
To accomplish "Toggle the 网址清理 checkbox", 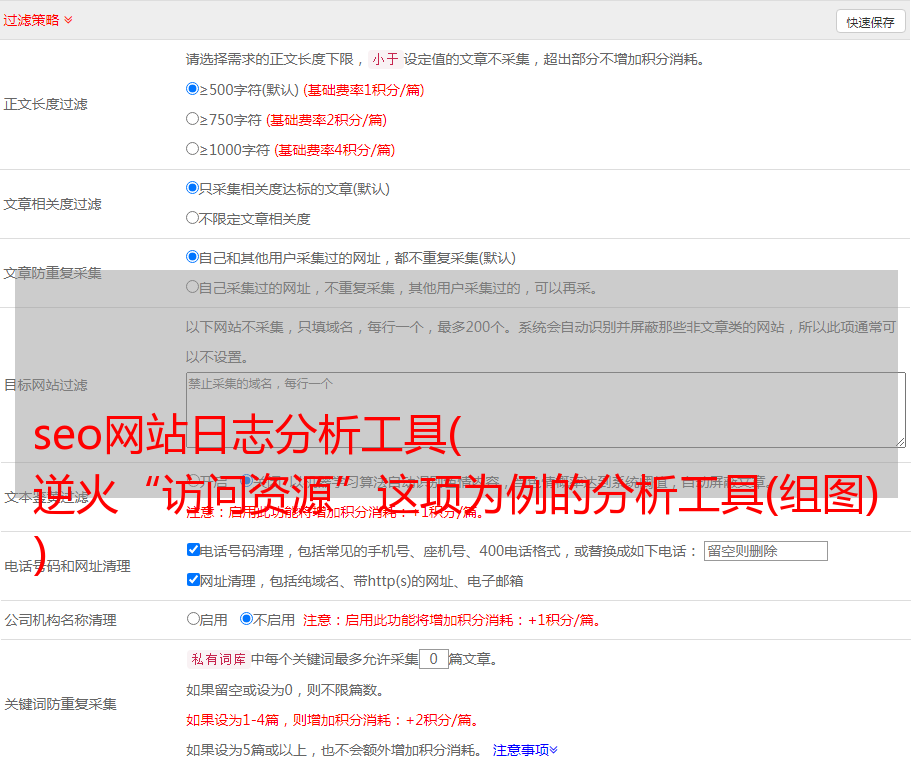I will pyautogui.click(x=194, y=580).
